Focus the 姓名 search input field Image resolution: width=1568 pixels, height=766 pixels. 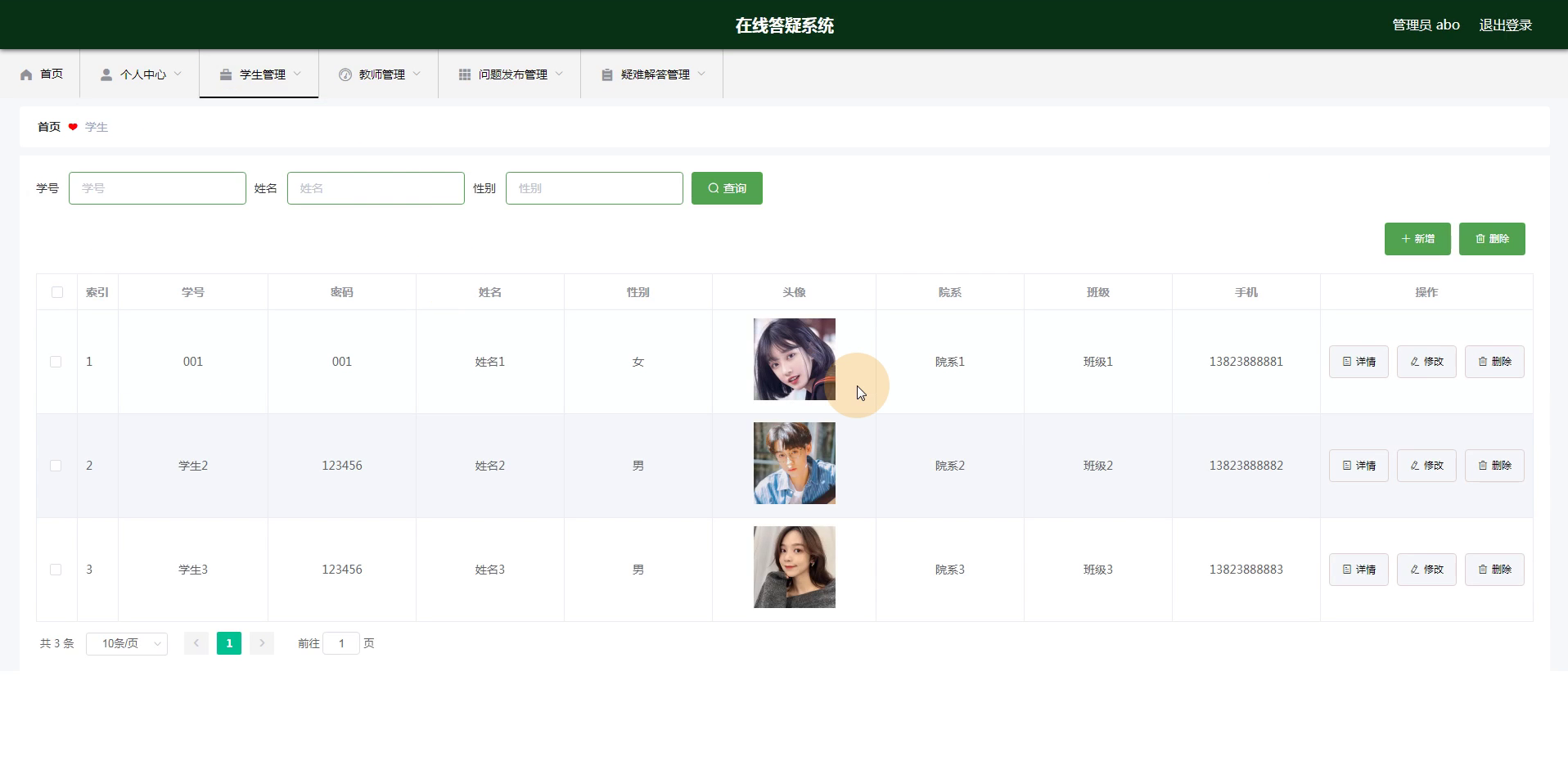[376, 188]
